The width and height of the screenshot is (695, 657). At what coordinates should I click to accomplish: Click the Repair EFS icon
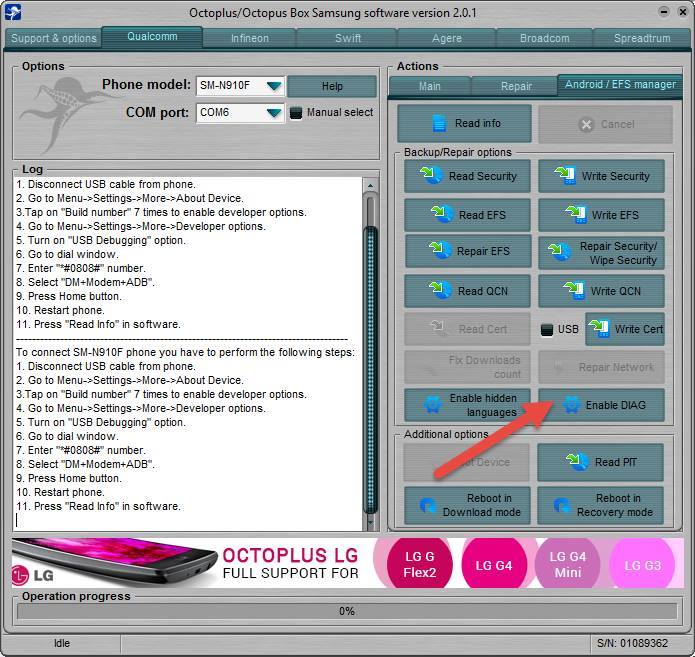440,251
